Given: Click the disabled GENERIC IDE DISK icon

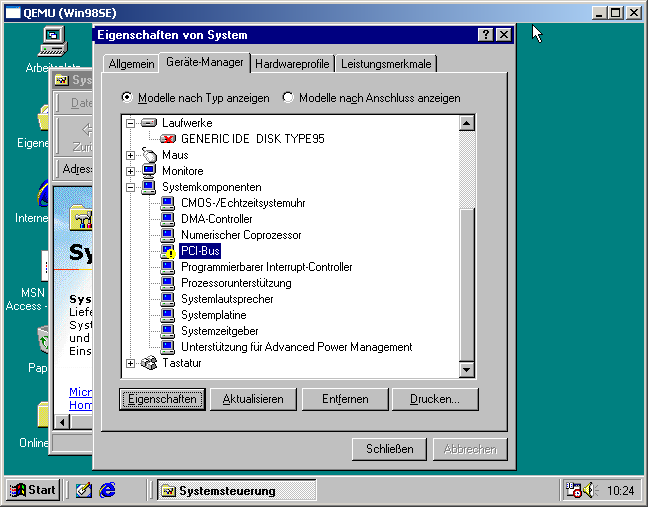Looking at the screenshot, I should click(x=168, y=139).
